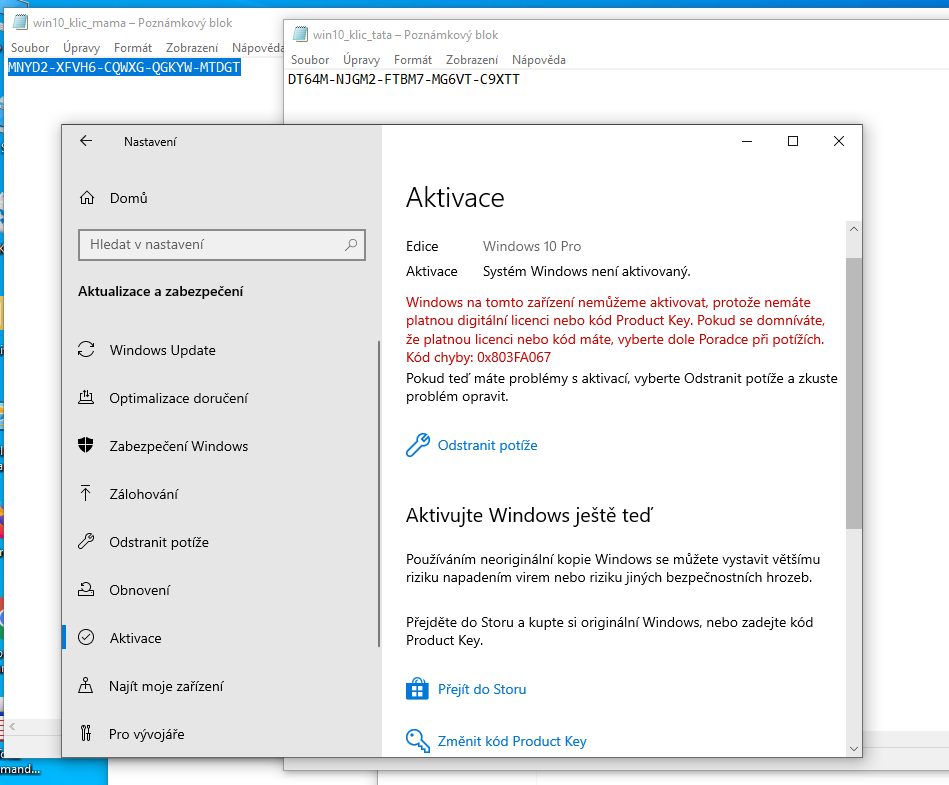Screen dimensions: 949x785
Task: Maximize the Nastavení window
Action: [793, 141]
